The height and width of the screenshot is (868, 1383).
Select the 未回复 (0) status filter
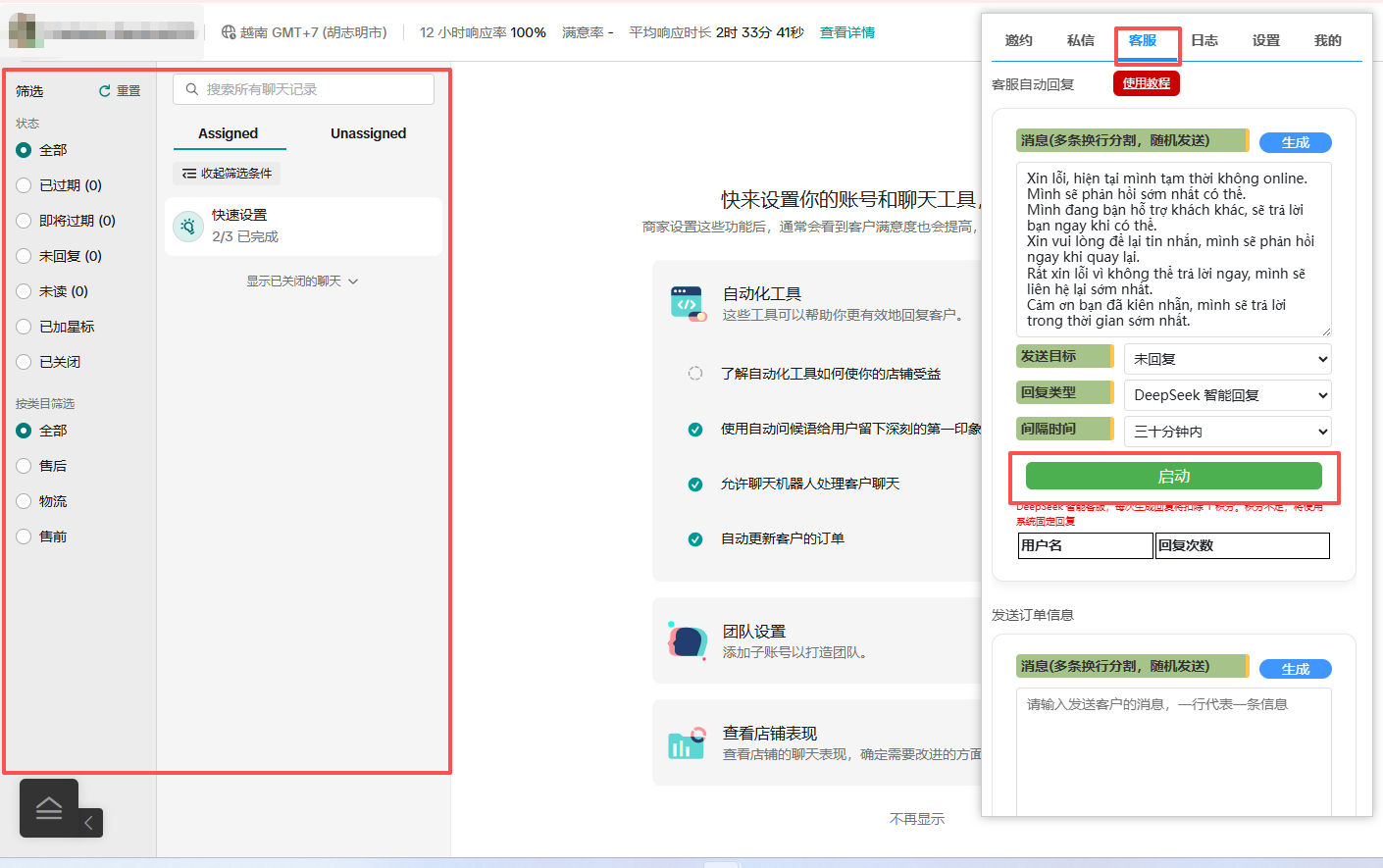click(25, 256)
